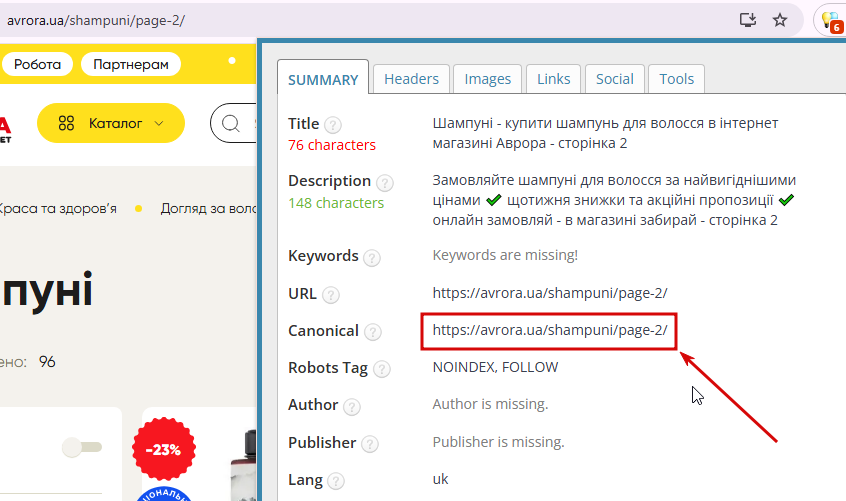Select the Social tab
Image resolution: width=846 pixels, height=501 pixels.
[615, 79]
